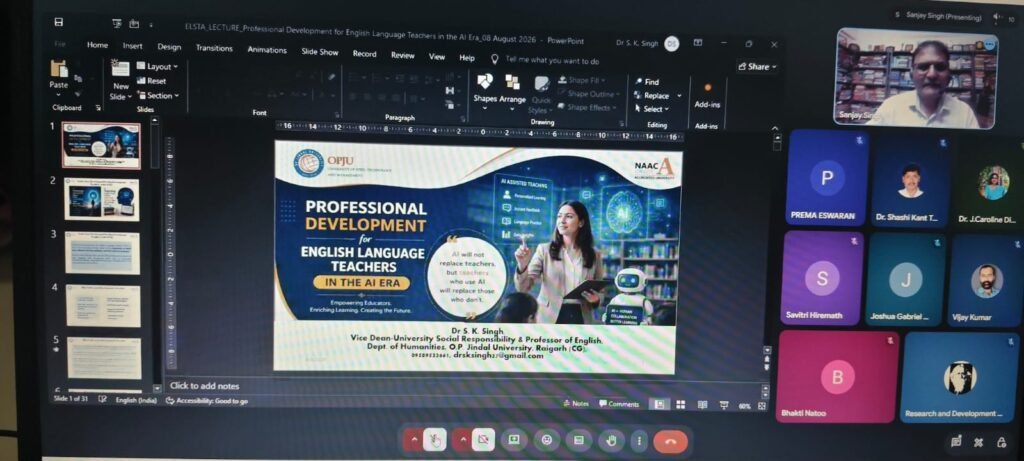This screenshot has height=461, width=1024.
Task: Click the Dr S. K. Singh account avatar
Action: [671, 44]
